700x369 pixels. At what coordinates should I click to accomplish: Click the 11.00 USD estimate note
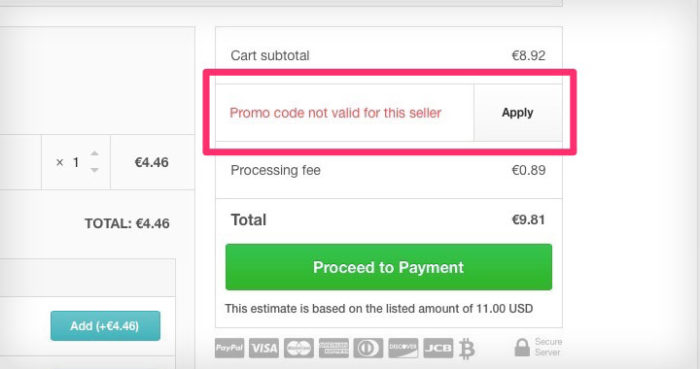pyautogui.click(x=379, y=309)
